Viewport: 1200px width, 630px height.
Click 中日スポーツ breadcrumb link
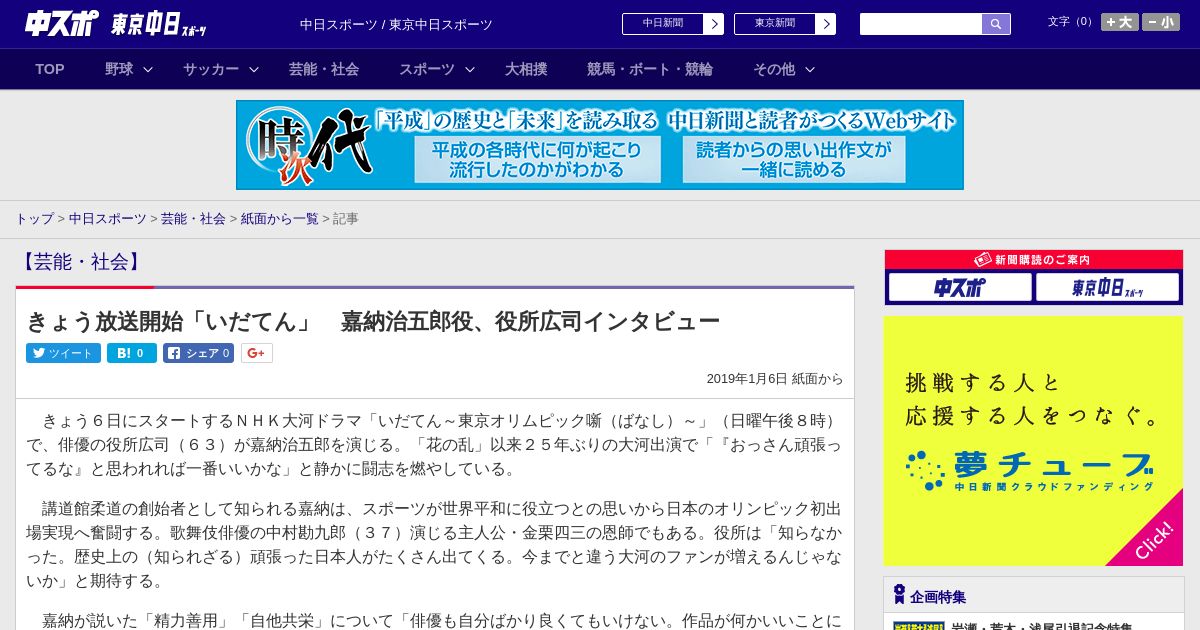coord(108,218)
